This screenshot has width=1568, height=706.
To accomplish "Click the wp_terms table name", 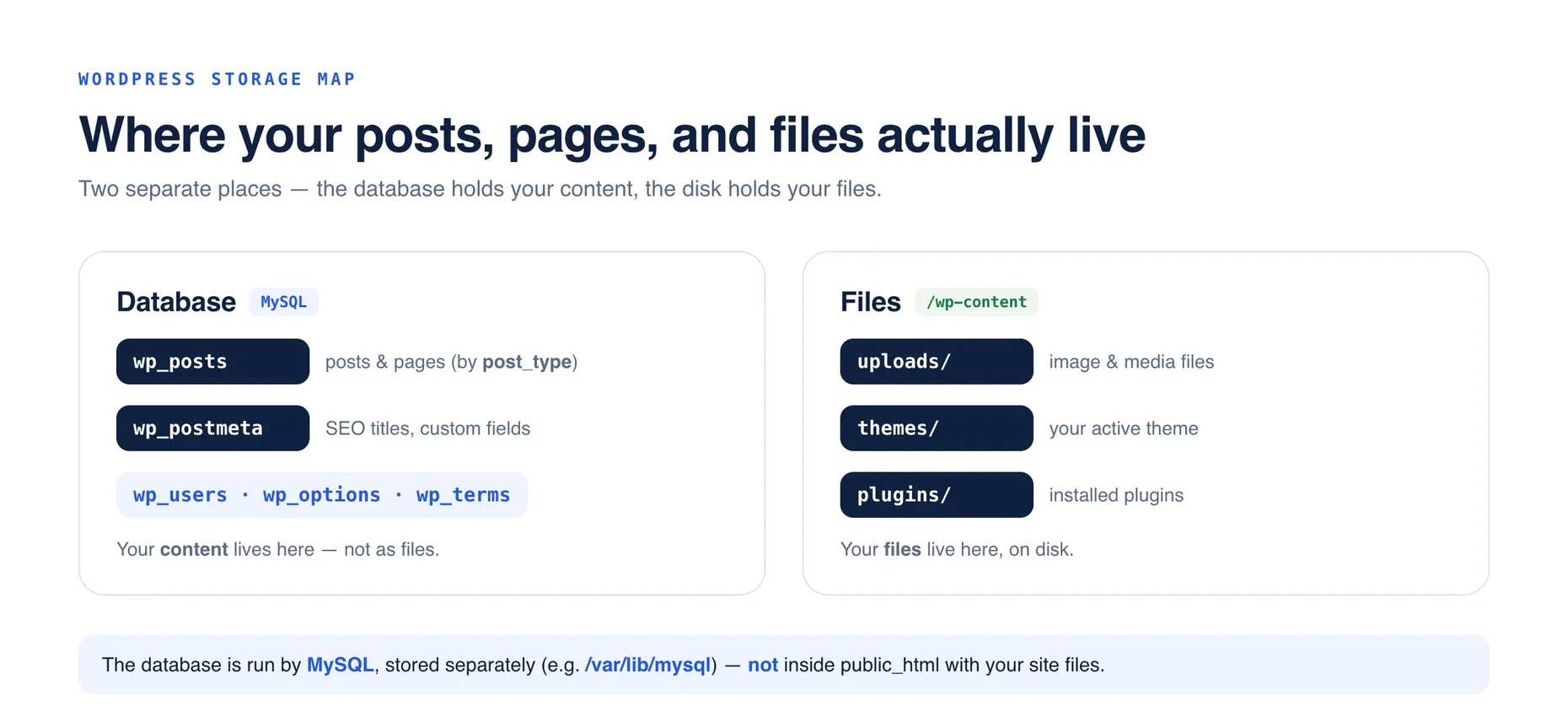I will click(x=463, y=495).
